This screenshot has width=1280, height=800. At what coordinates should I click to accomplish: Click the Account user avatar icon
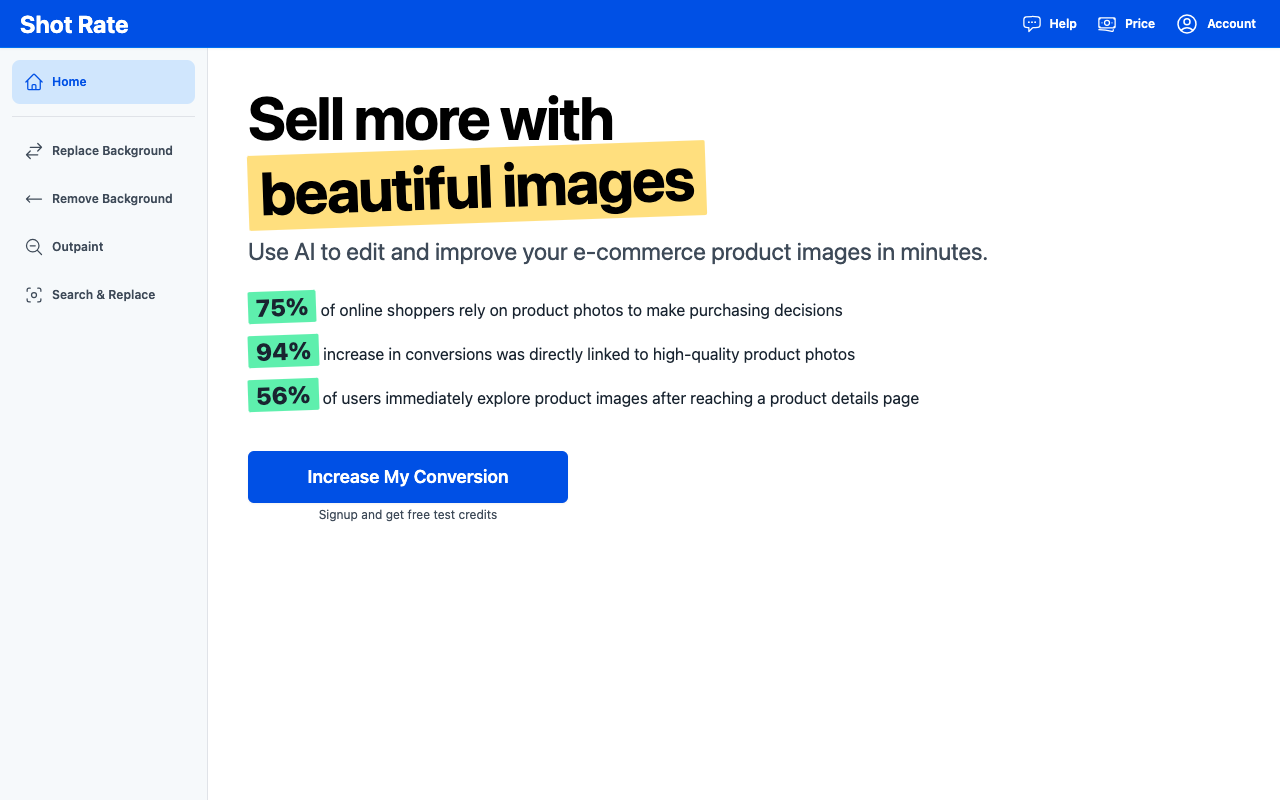tap(1187, 24)
